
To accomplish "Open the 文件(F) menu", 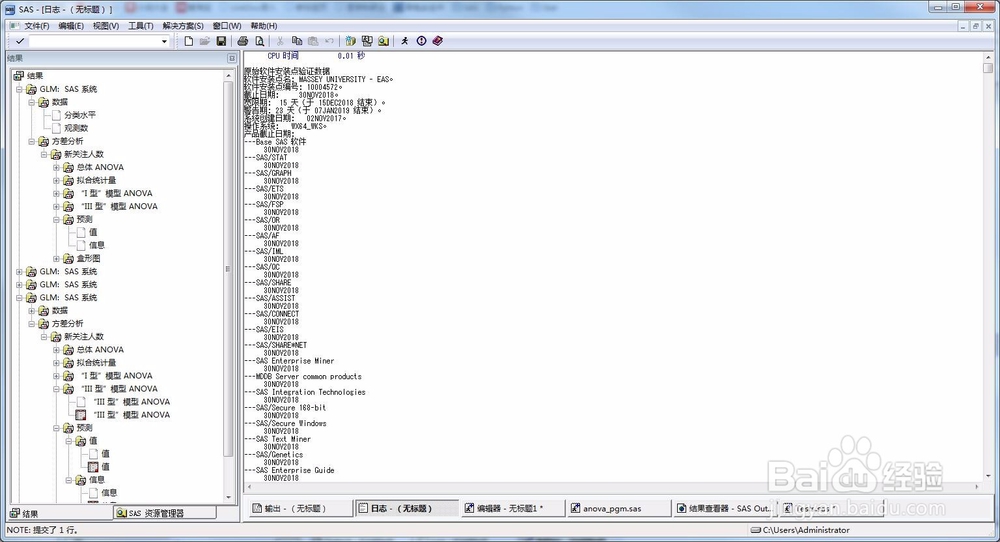I will (x=36, y=26).
